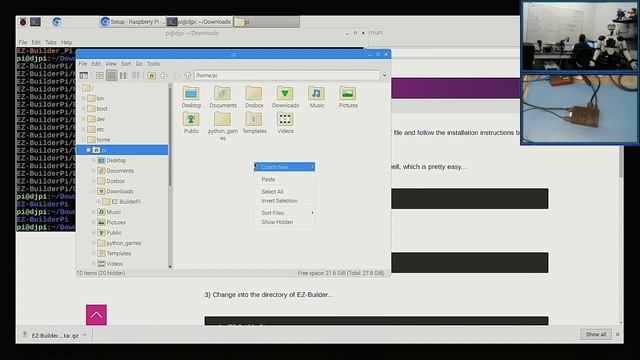640x360 pixels.
Task: Open the terminal window Help menu
Action: [67, 42]
